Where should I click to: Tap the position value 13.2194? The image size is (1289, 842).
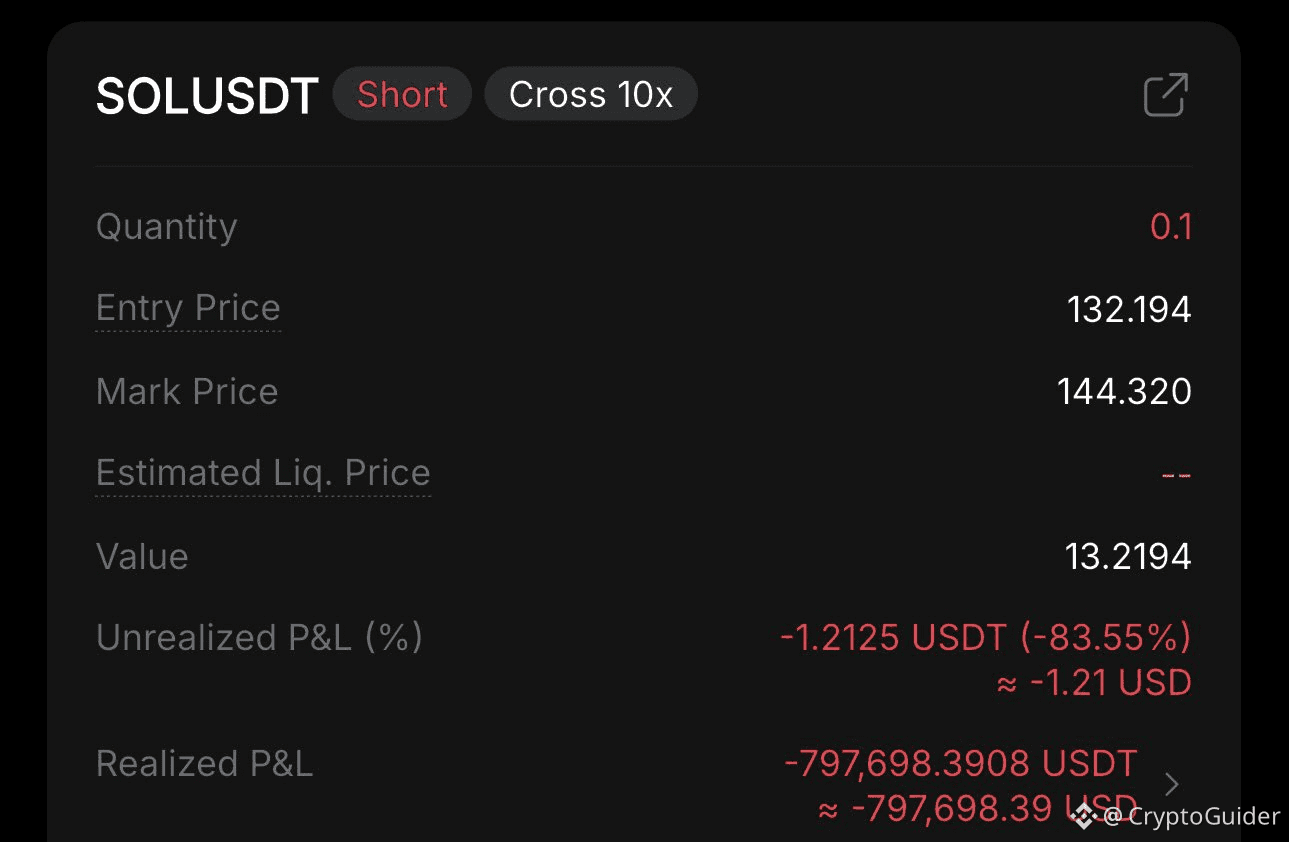coord(1128,556)
